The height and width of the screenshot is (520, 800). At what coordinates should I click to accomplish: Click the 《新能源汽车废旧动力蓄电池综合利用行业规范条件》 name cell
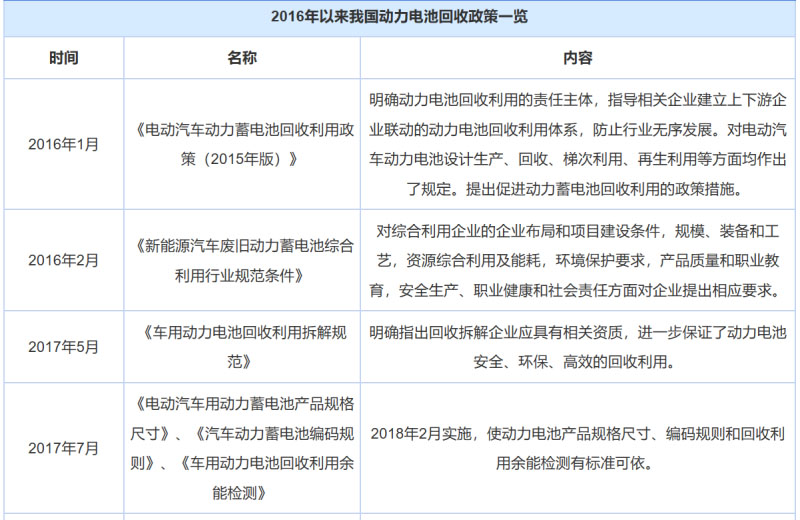pyautogui.click(x=242, y=260)
